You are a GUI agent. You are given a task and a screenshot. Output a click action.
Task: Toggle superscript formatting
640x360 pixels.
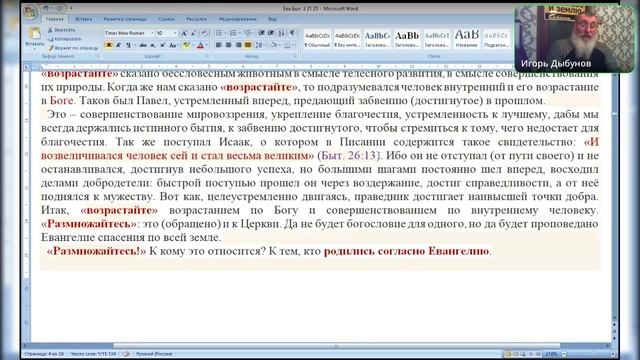[162, 45]
